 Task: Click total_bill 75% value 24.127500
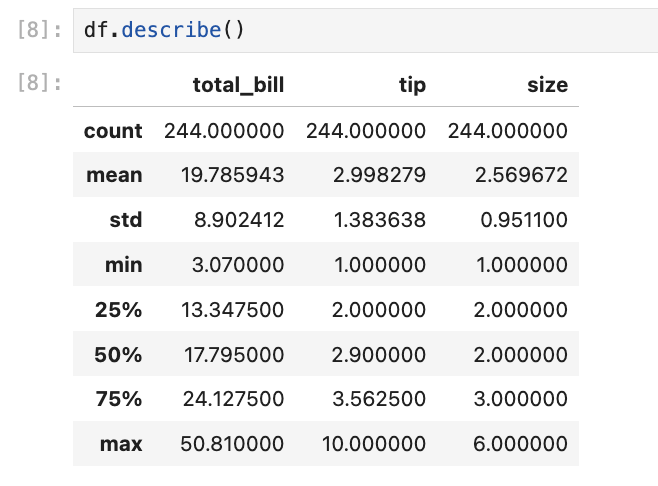(233, 399)
